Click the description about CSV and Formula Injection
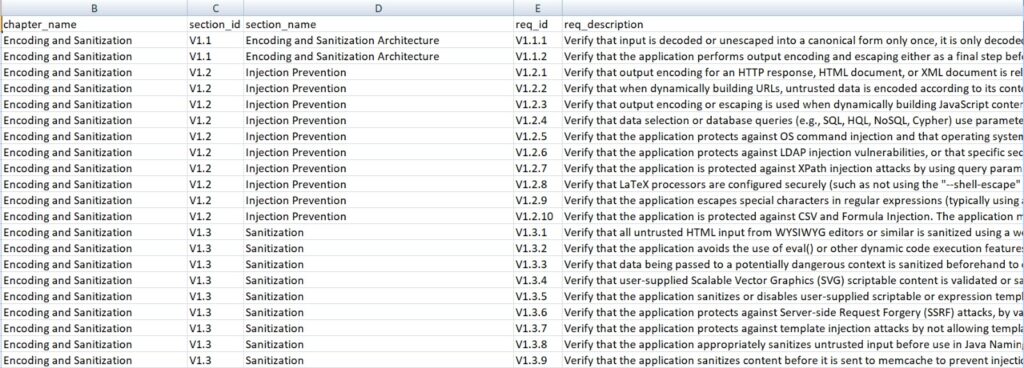Image resolution: width=1024 pixels, height=368 pixels. 793,216
